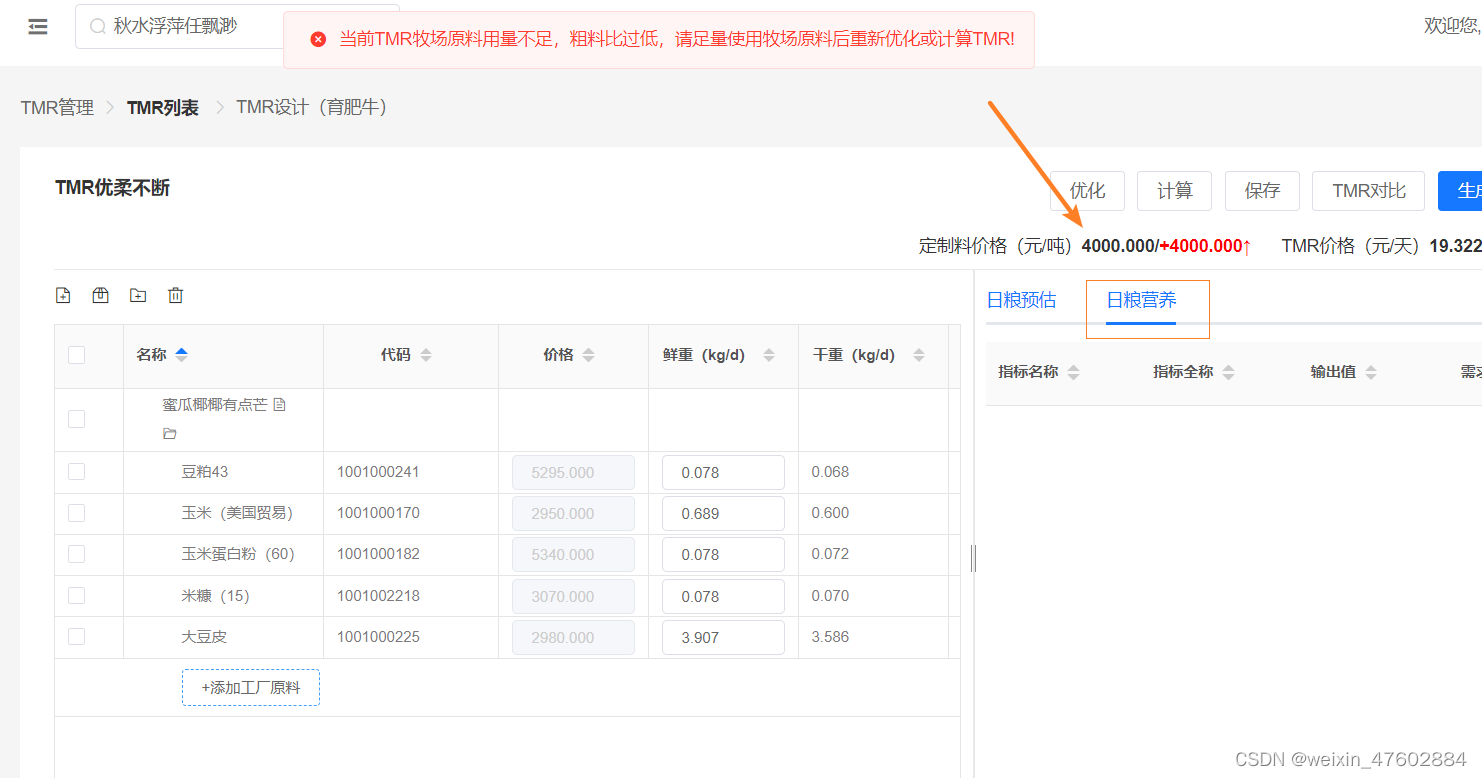This screenshot has height=778, width=1482.
Task: Toggle the hamburger sidebar menu icon
Action: point(38,27)
